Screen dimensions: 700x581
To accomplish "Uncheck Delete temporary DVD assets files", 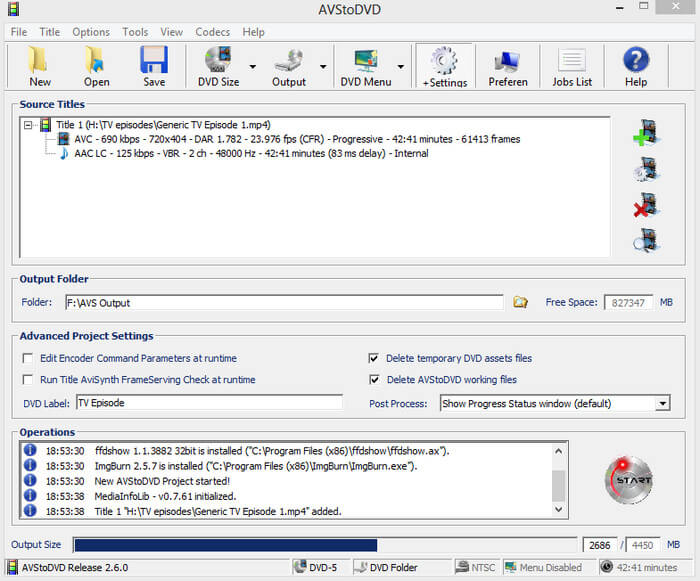I will [x=374, y=358].
